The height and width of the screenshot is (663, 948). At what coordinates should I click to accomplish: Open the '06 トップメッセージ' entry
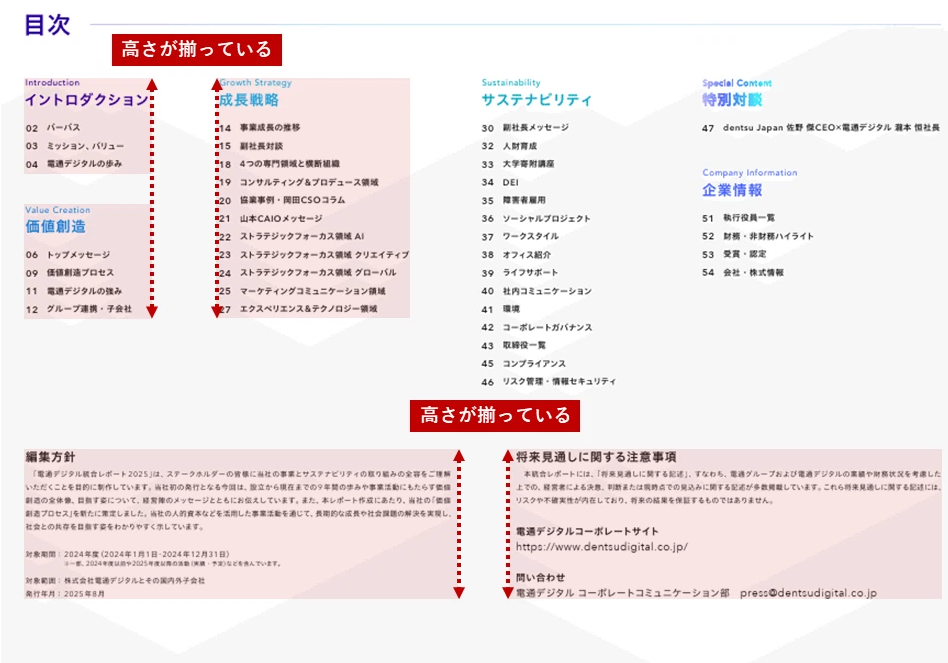[68, 255]
